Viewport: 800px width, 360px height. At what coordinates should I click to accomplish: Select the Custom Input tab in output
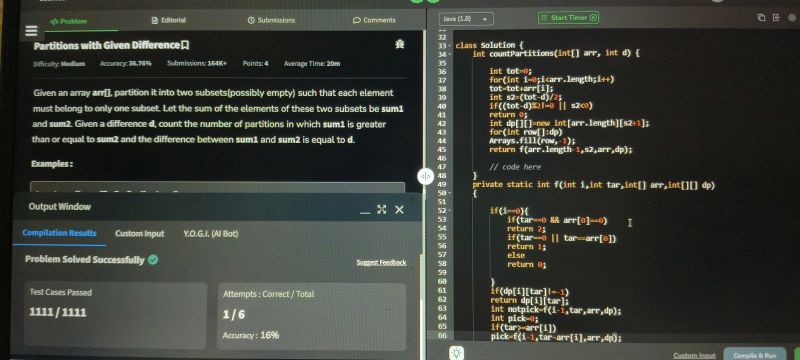(139, 234)
